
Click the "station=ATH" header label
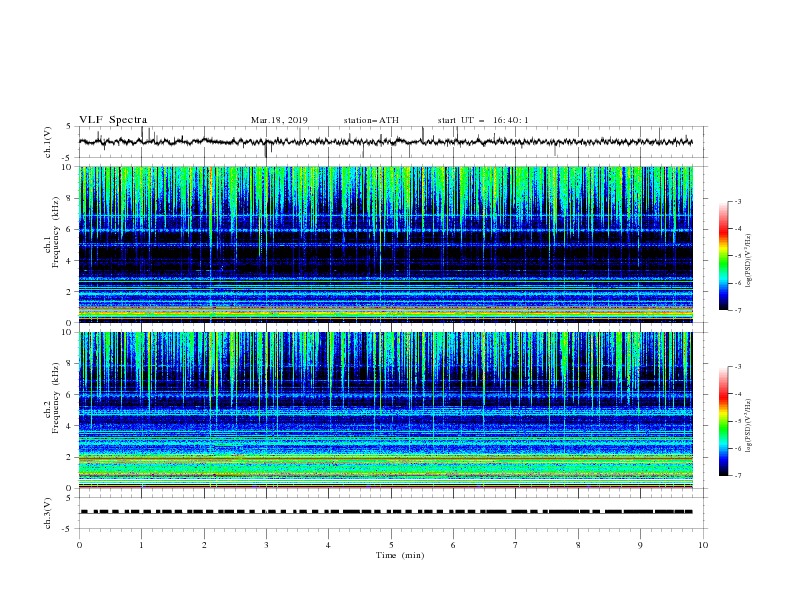click(371, 120)
